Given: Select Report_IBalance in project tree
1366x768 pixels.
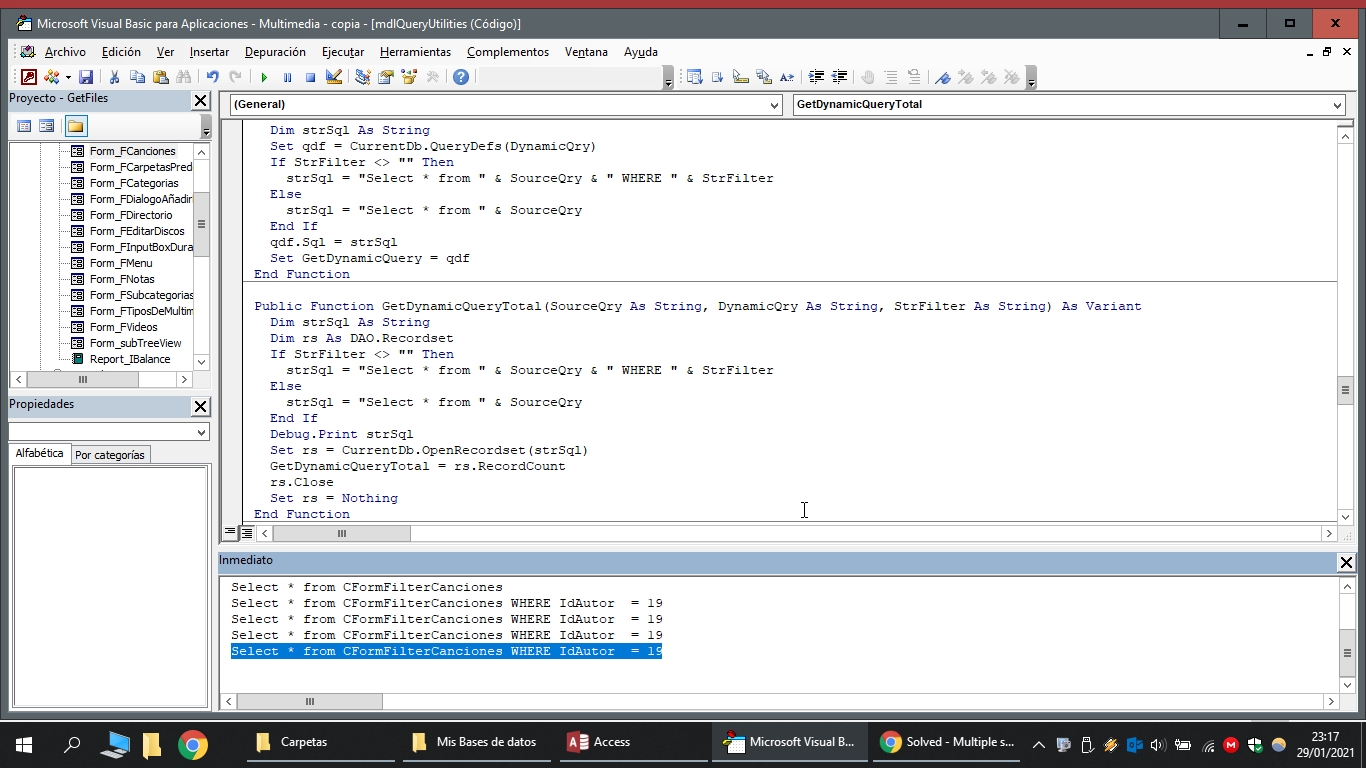Looking at the screenshot, I should [x=130, y=359].
